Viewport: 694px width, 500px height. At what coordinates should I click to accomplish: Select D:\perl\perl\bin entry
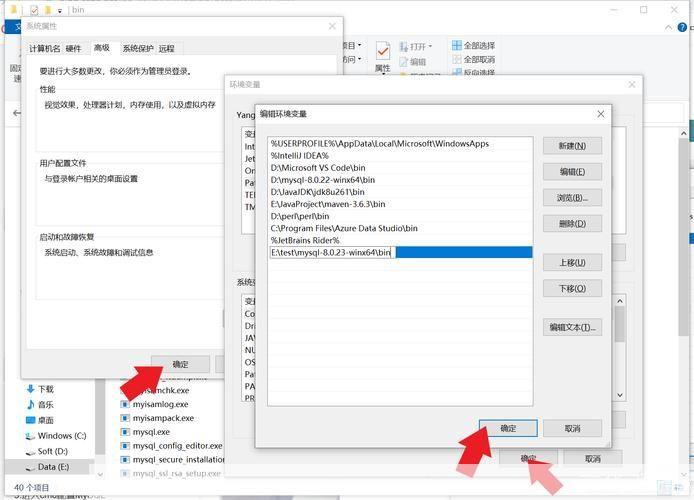[x=400, y=216]
